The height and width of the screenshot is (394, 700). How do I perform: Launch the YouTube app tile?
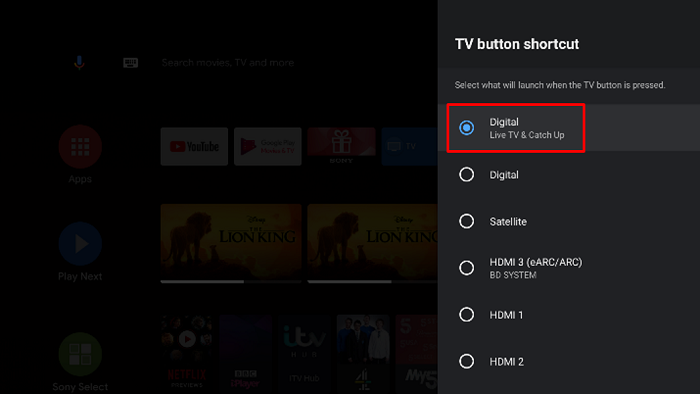[x=194, y=146]
